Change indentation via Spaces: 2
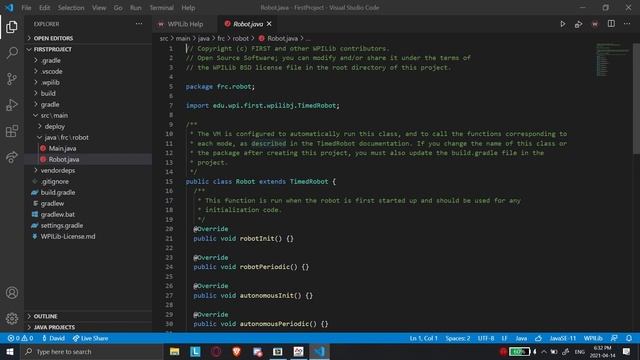This screenshot has height=360, width=640. tap(458, 338)
